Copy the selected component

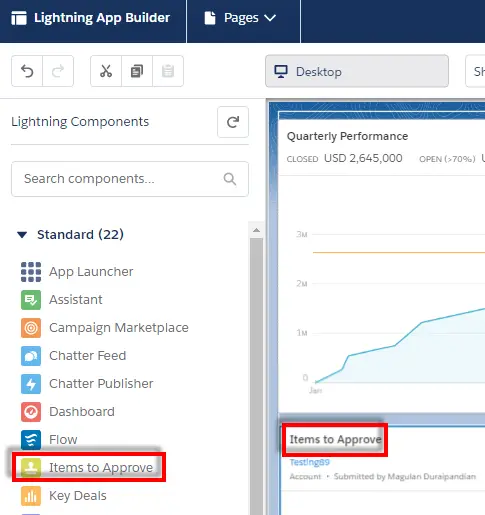click(137, 71)
